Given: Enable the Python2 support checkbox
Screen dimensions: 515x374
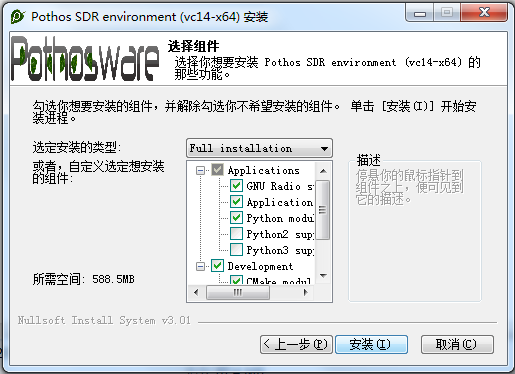Looking at the screenshot, I should [x=236, y=234].
